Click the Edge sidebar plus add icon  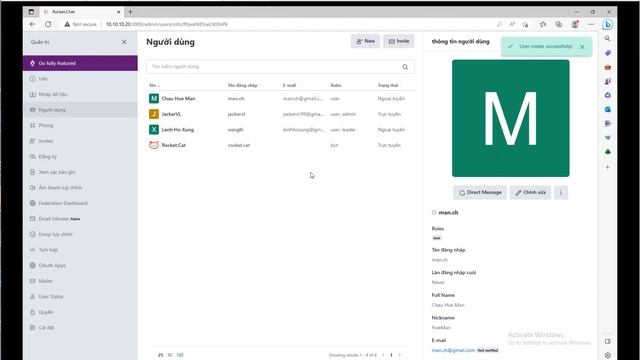pyautogui.click(x=607, y=167)
